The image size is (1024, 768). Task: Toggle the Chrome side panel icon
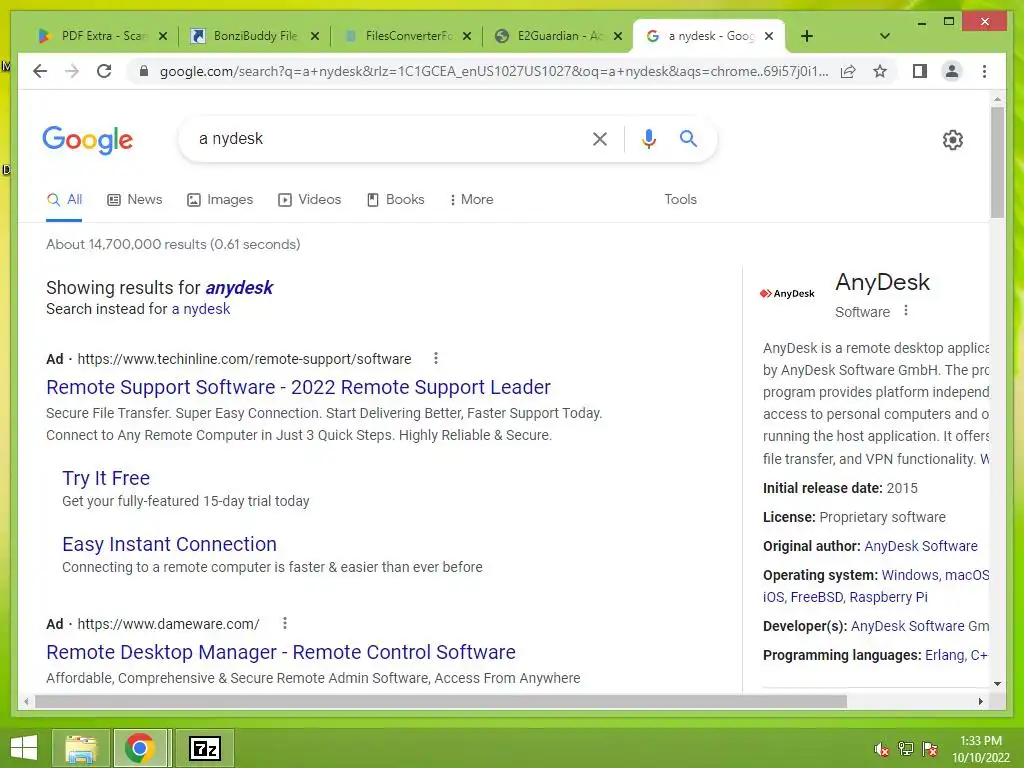click(920, 71)
